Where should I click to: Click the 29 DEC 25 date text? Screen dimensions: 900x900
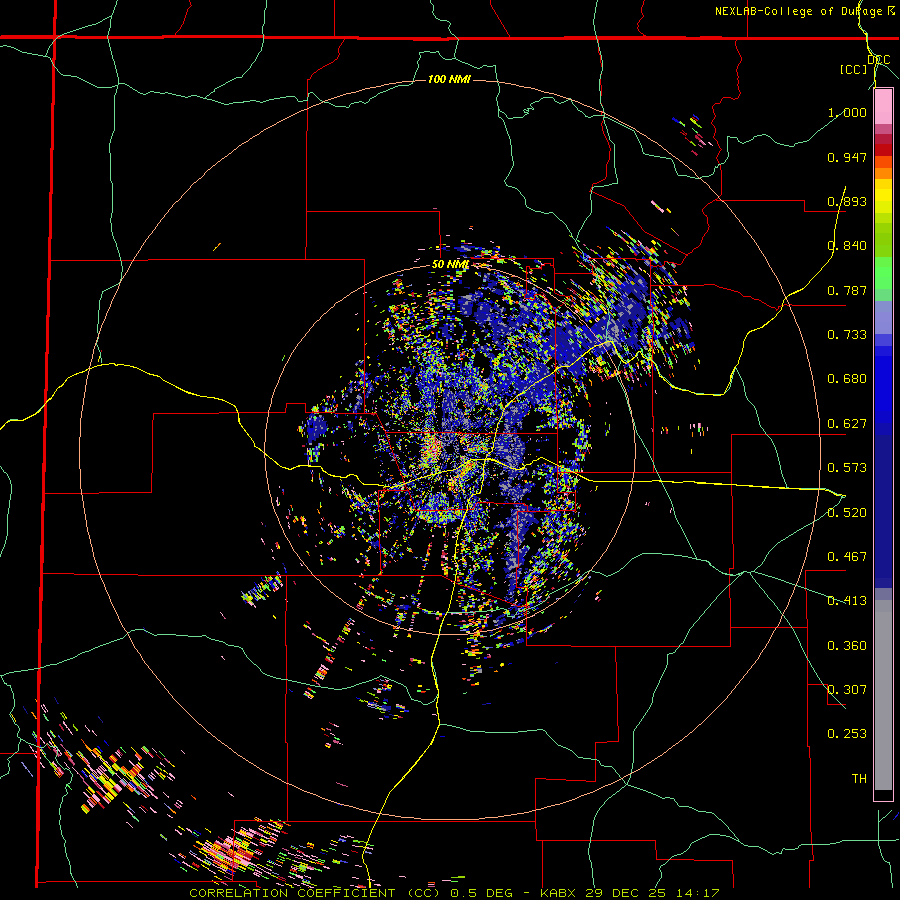tap(628, 893)
